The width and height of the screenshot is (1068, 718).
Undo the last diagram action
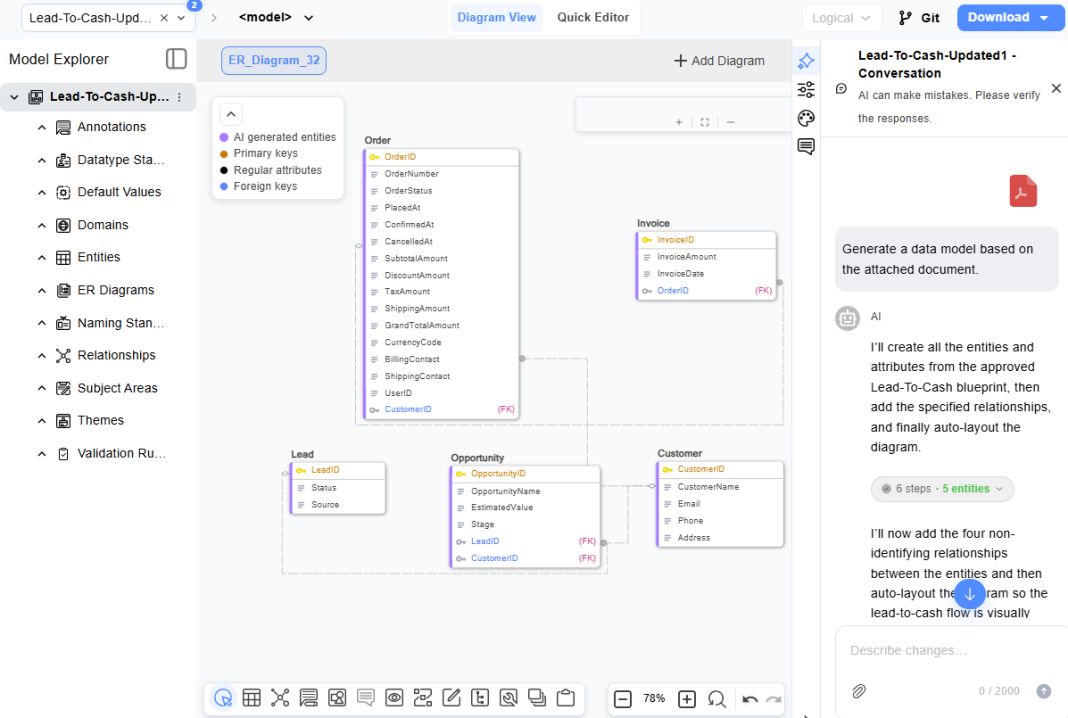point(750,700)
